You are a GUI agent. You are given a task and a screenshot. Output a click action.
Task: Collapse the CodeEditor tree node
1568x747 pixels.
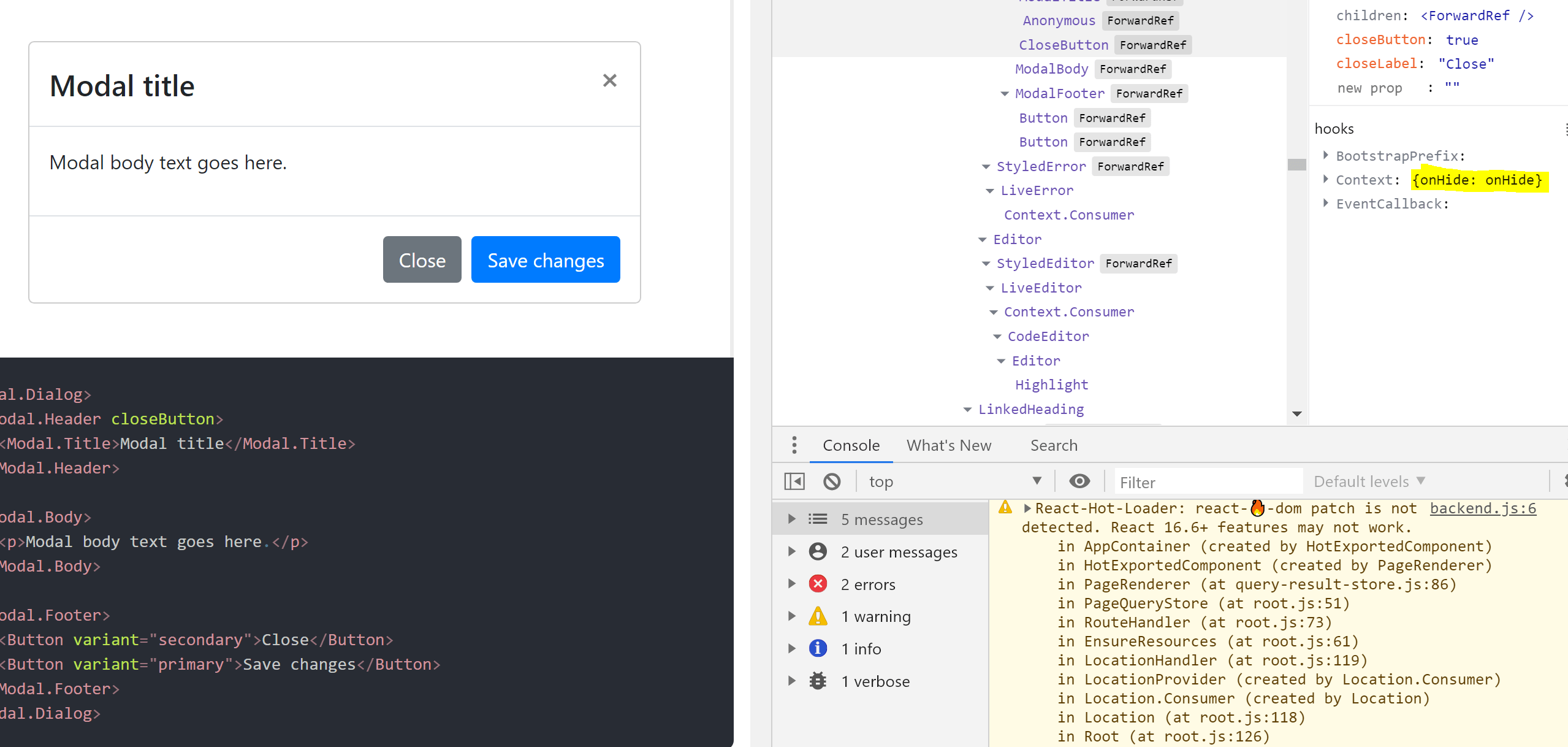pos(997,337)
